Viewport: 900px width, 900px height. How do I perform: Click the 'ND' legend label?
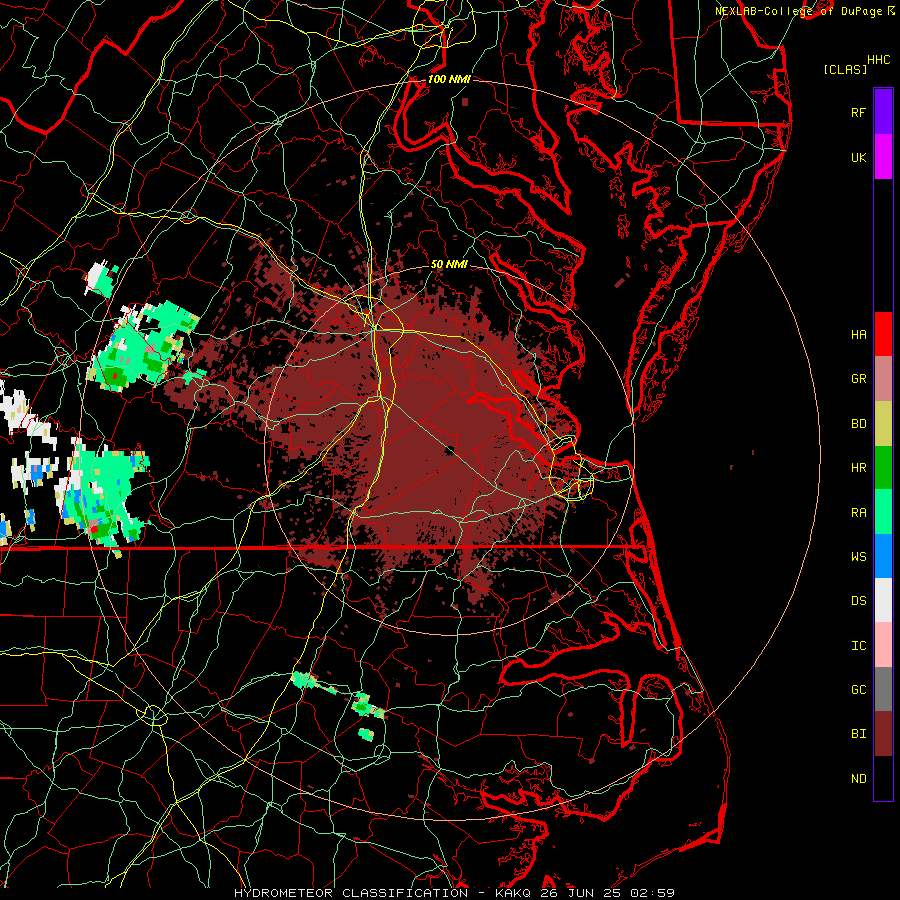[x=858, y=779]
